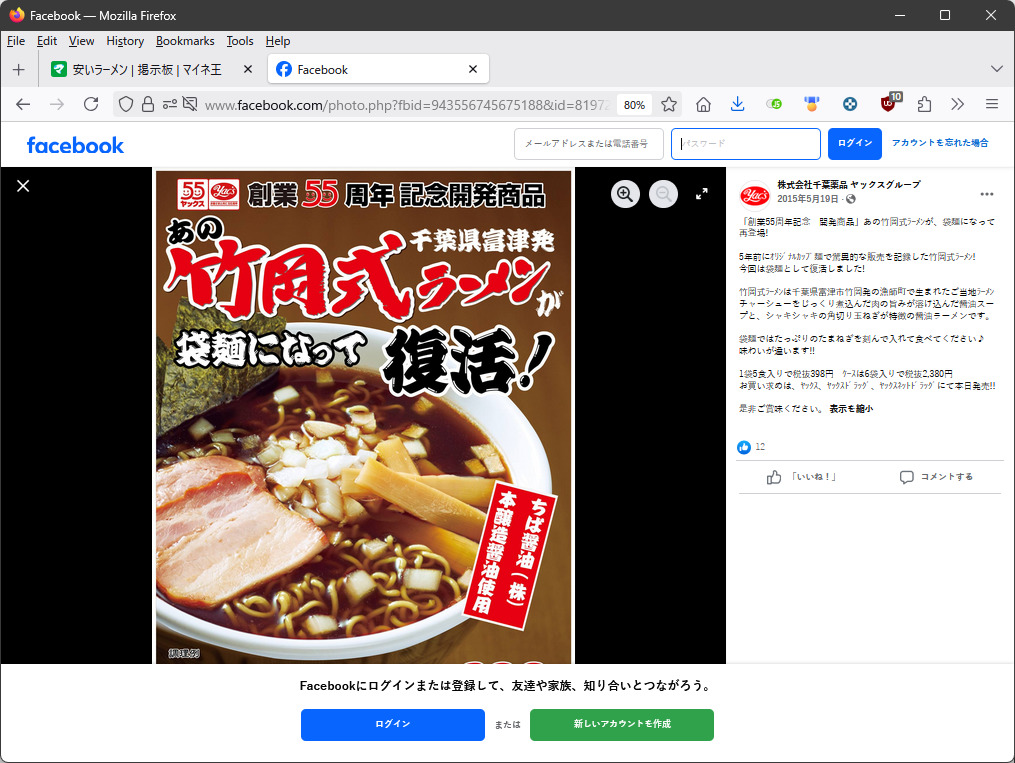Viewport: 1015px width, 763px height.
Task: Click the green 新しいアカウントを作成 button
Action: coord(621,724)
